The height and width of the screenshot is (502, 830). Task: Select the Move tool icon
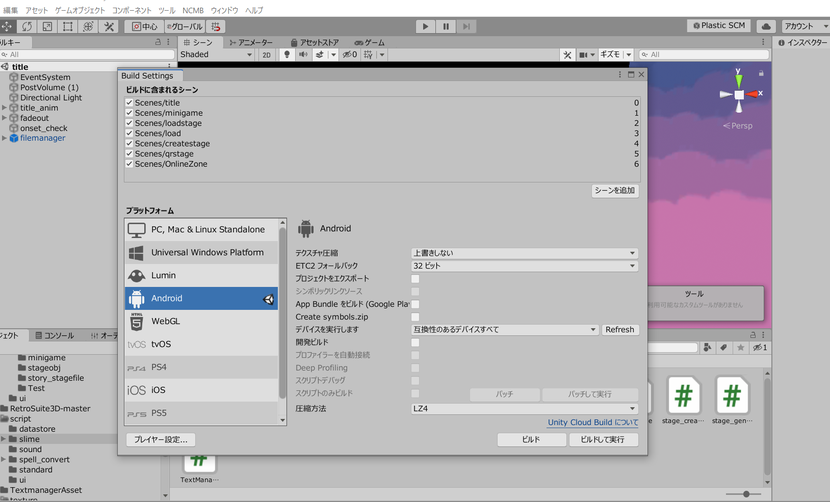click(x=7, y=26)
